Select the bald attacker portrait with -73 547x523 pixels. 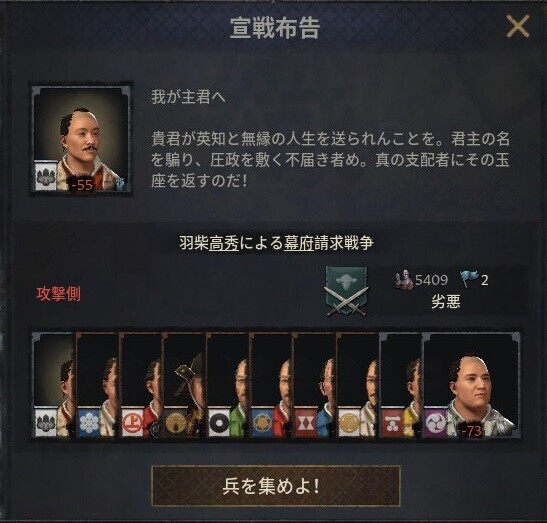[x=471, y=385]
